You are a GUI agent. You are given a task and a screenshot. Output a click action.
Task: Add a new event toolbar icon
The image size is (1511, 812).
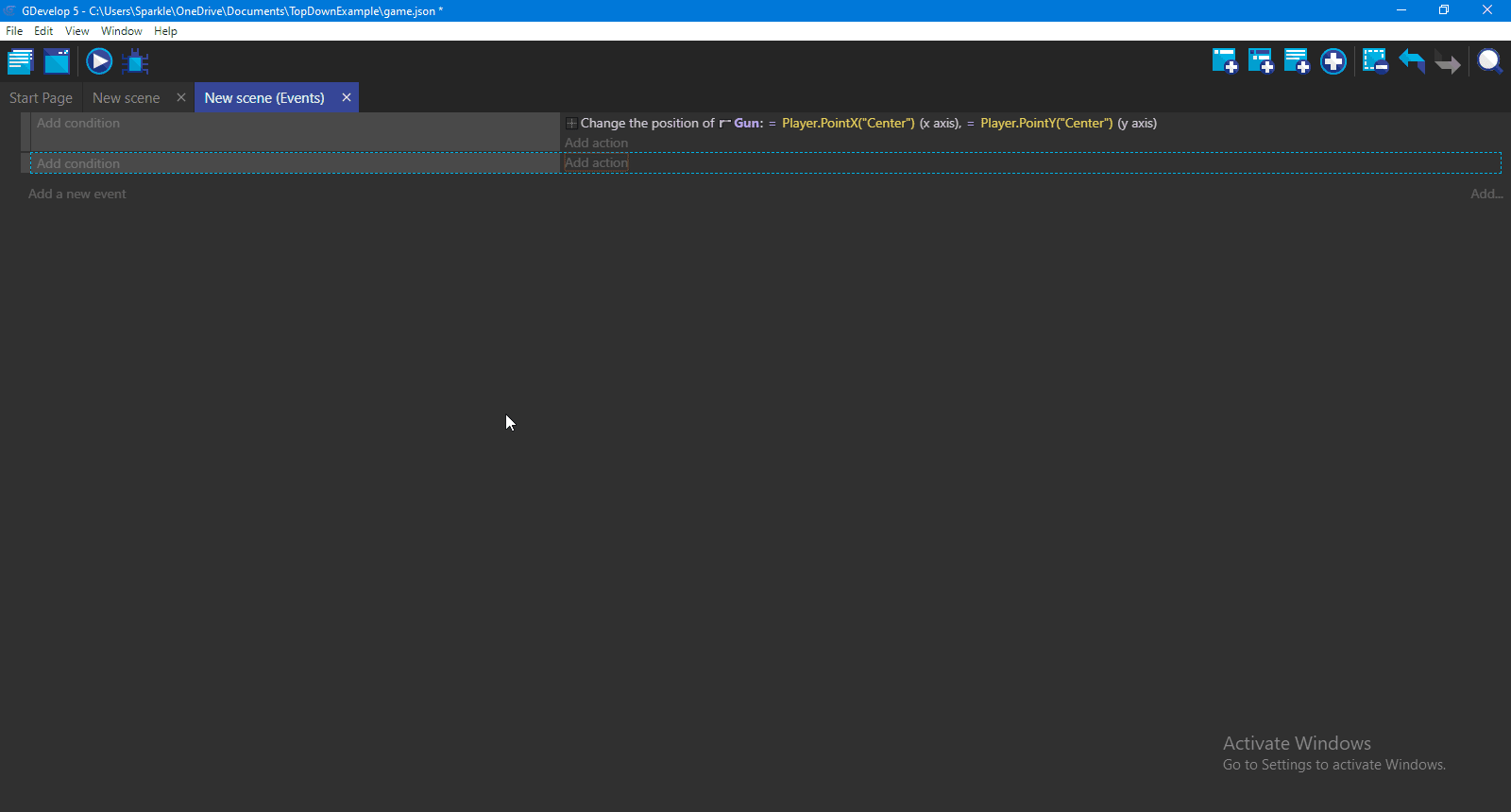tap(1225, 62)
